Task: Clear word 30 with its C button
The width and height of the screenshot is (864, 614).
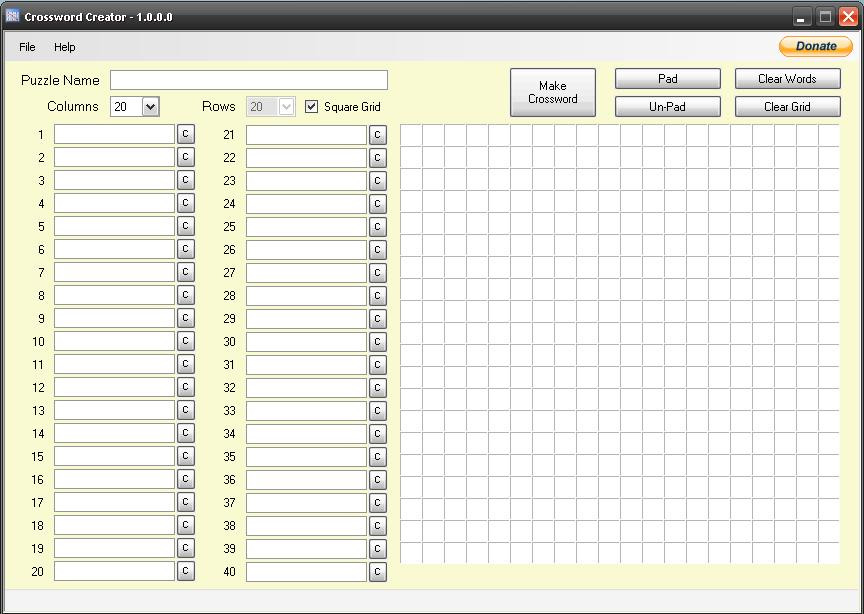Action: coord(377,342)
